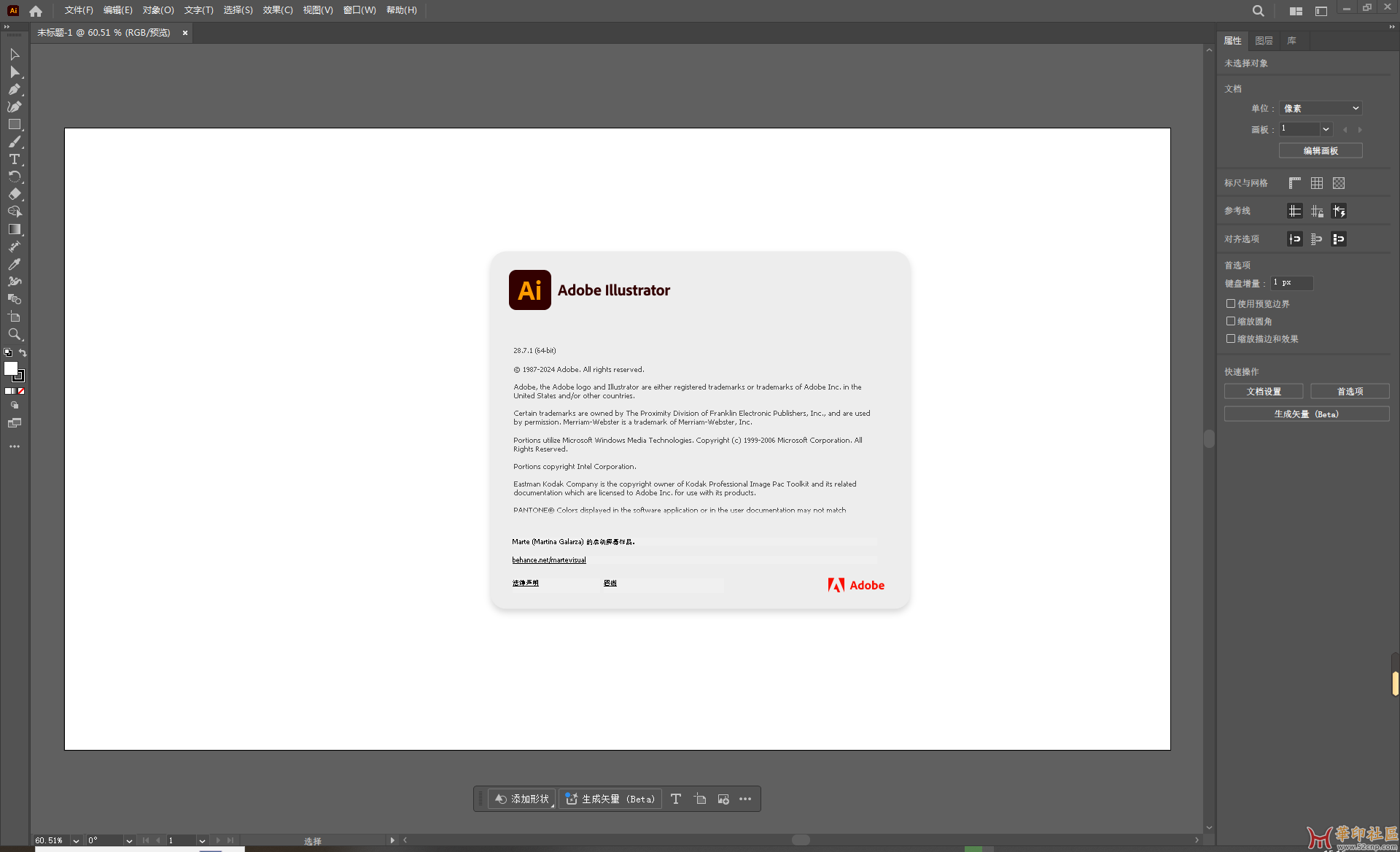Select the Pen tool
1400x852 pixels.
pyautogui.click(x=14, y=90)
